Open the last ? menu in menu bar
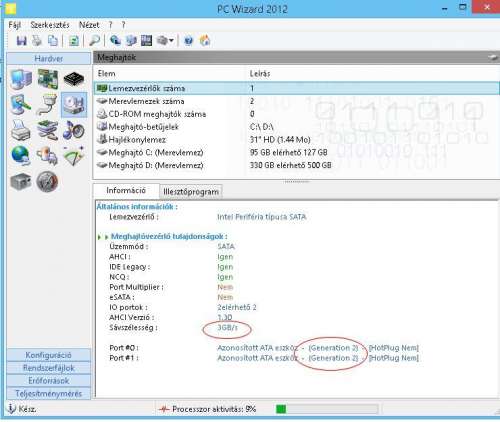Screen dimensions: 500x422 [x=123, y=25]
